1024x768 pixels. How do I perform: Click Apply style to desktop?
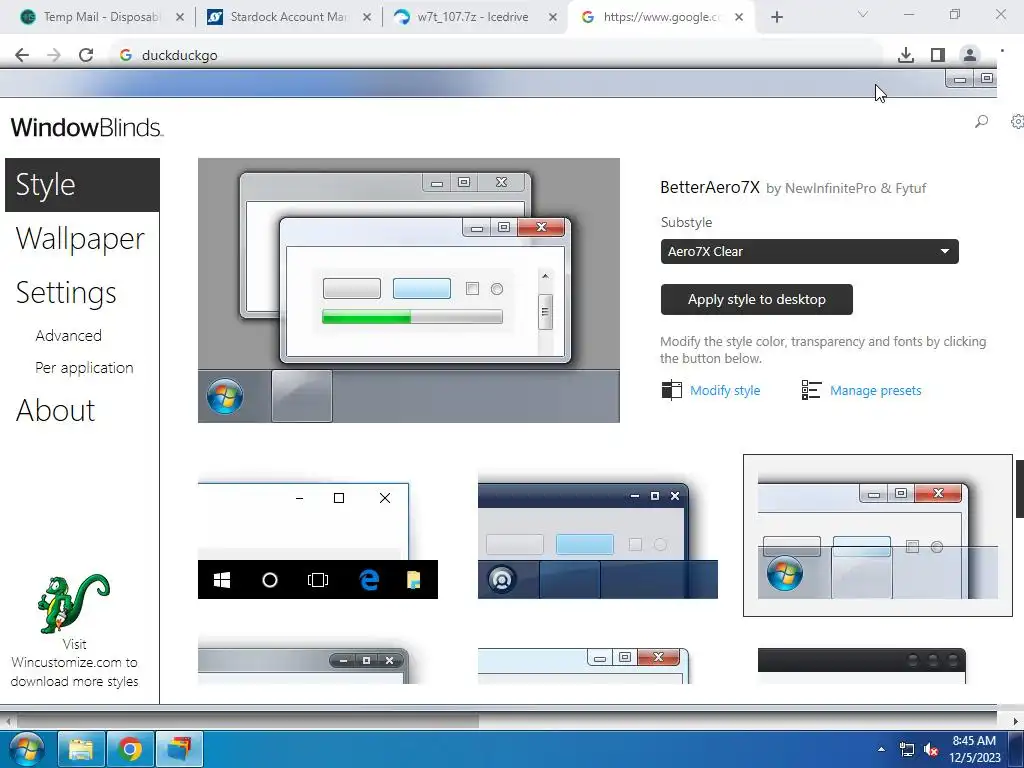point(756,299)
